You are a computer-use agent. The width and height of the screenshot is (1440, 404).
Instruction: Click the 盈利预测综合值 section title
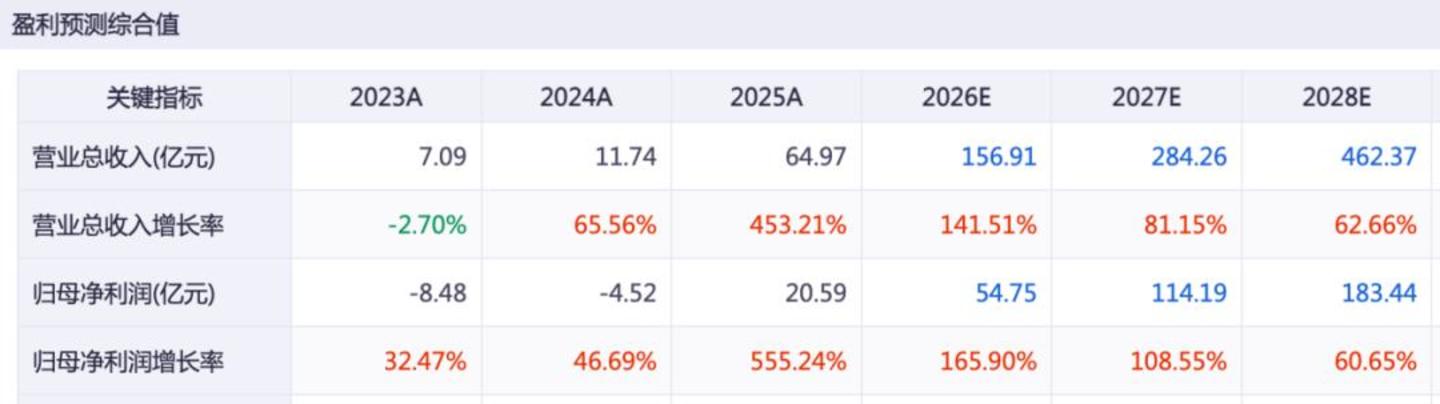95,26
